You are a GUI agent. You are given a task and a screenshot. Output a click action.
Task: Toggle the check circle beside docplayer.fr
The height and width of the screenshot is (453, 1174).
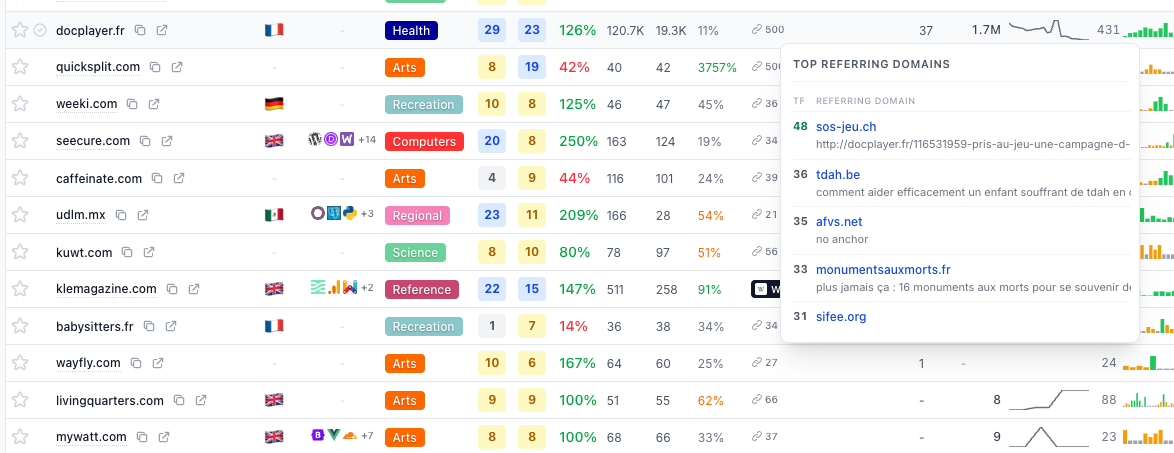pos(40,30)
